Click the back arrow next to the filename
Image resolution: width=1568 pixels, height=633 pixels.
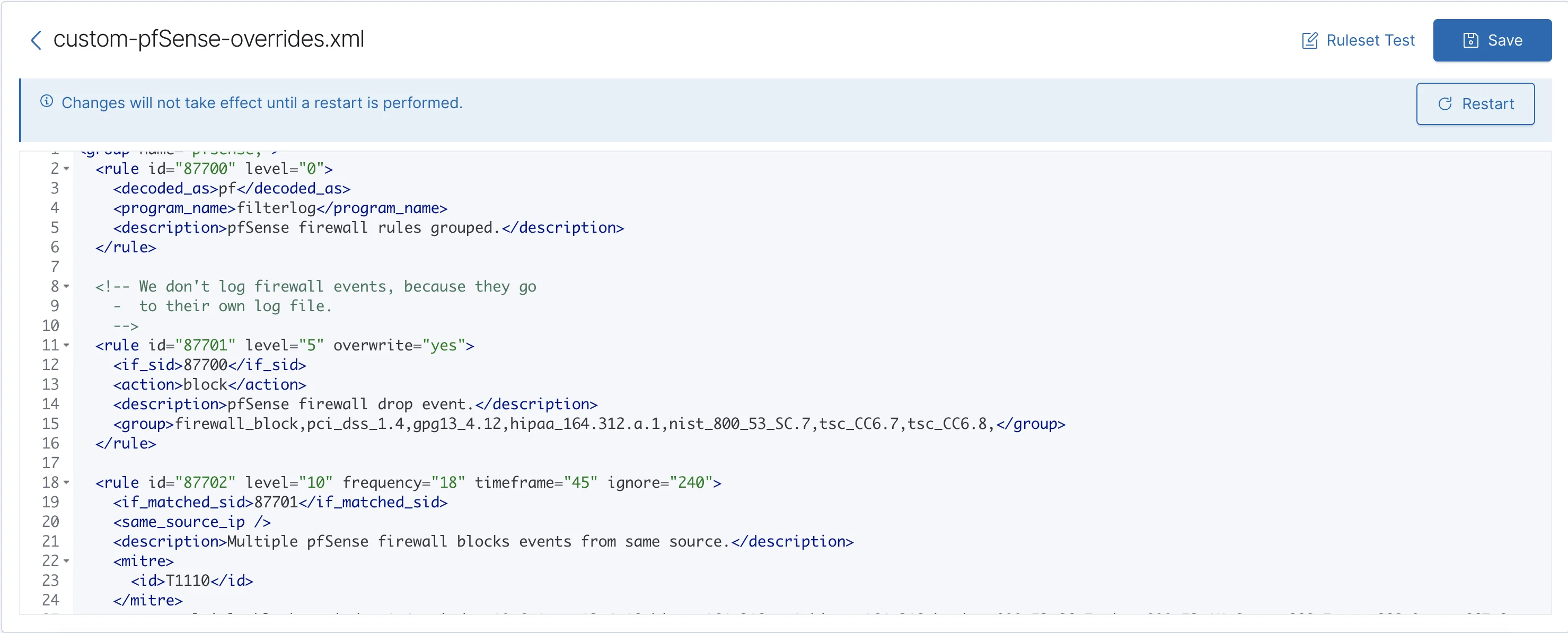click(36, 40)
